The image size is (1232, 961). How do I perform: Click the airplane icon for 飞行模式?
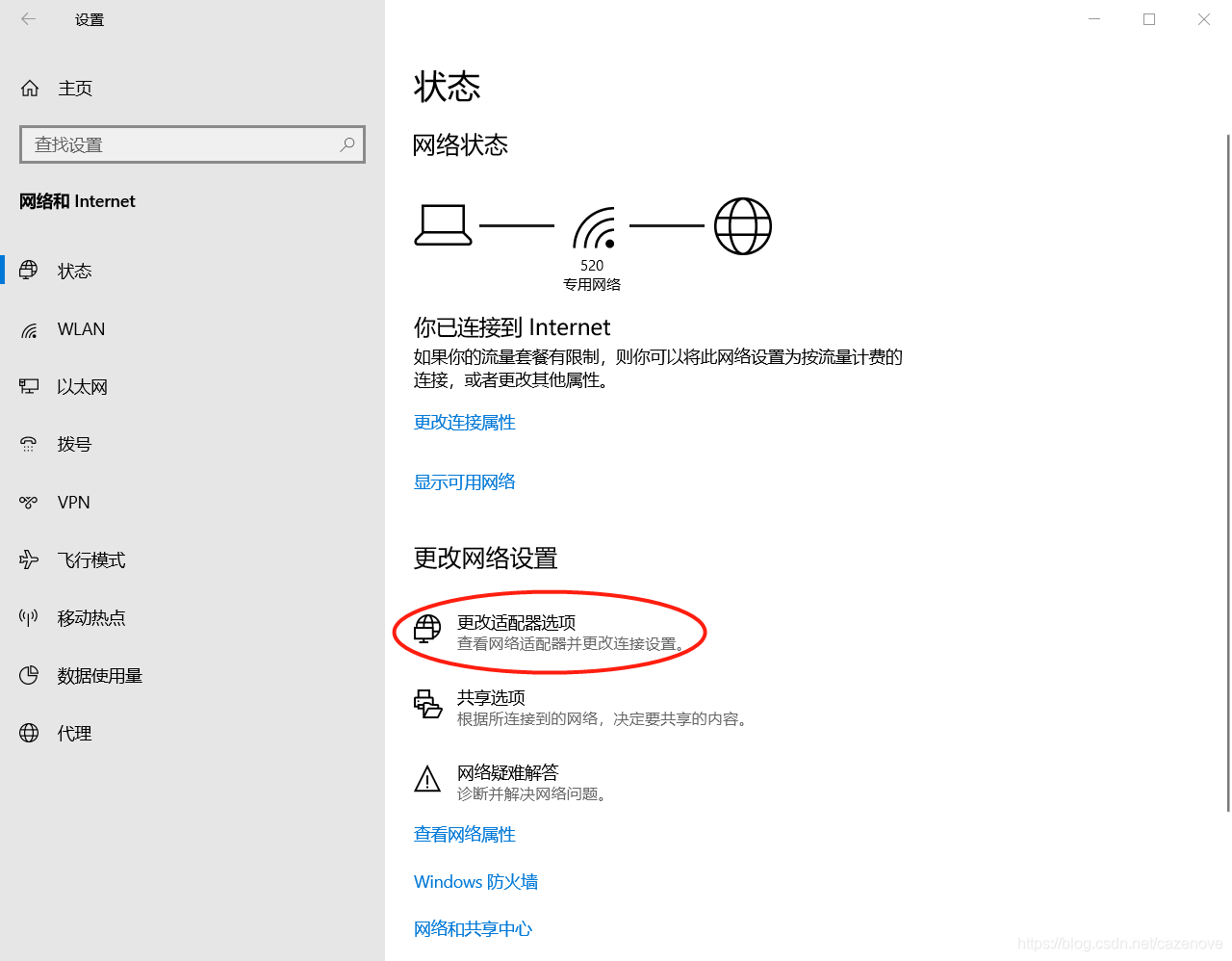click(29, 559)
